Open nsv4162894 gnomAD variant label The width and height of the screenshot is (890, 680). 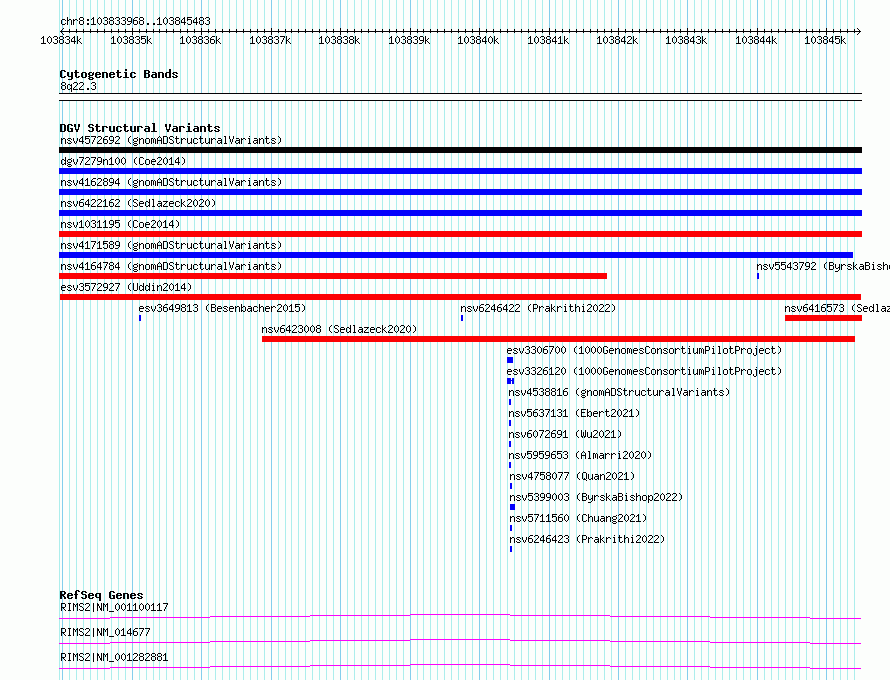coord(171,182)
